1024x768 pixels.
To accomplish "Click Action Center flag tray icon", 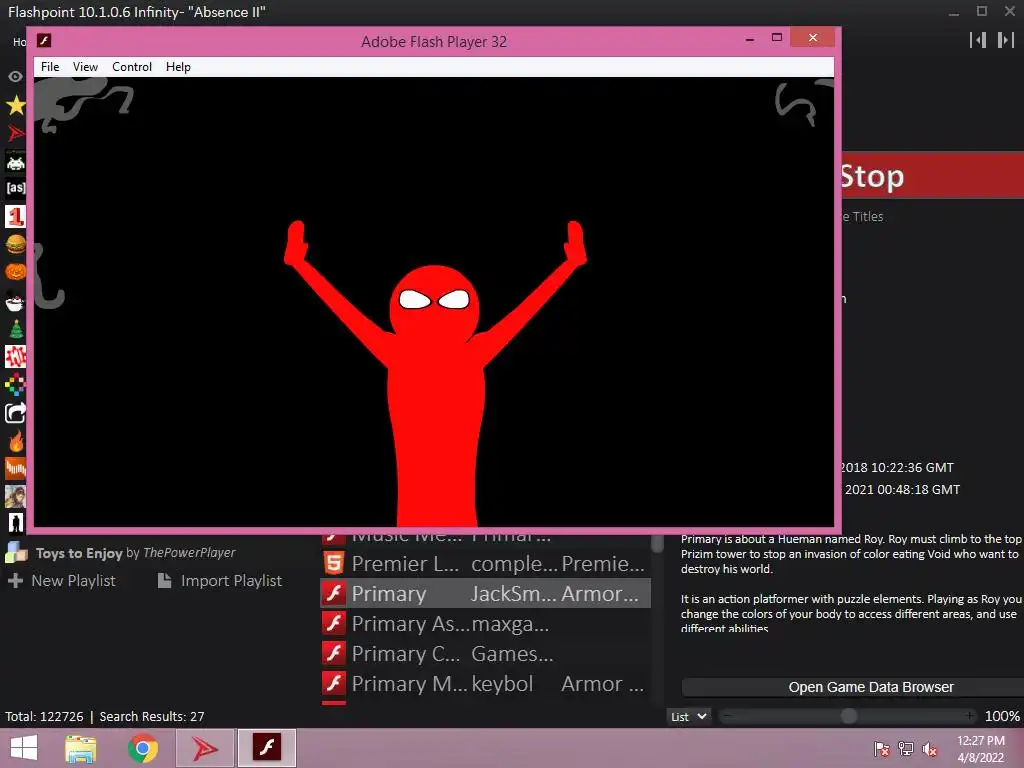I will pyautogui.click(x=882, y=748).
